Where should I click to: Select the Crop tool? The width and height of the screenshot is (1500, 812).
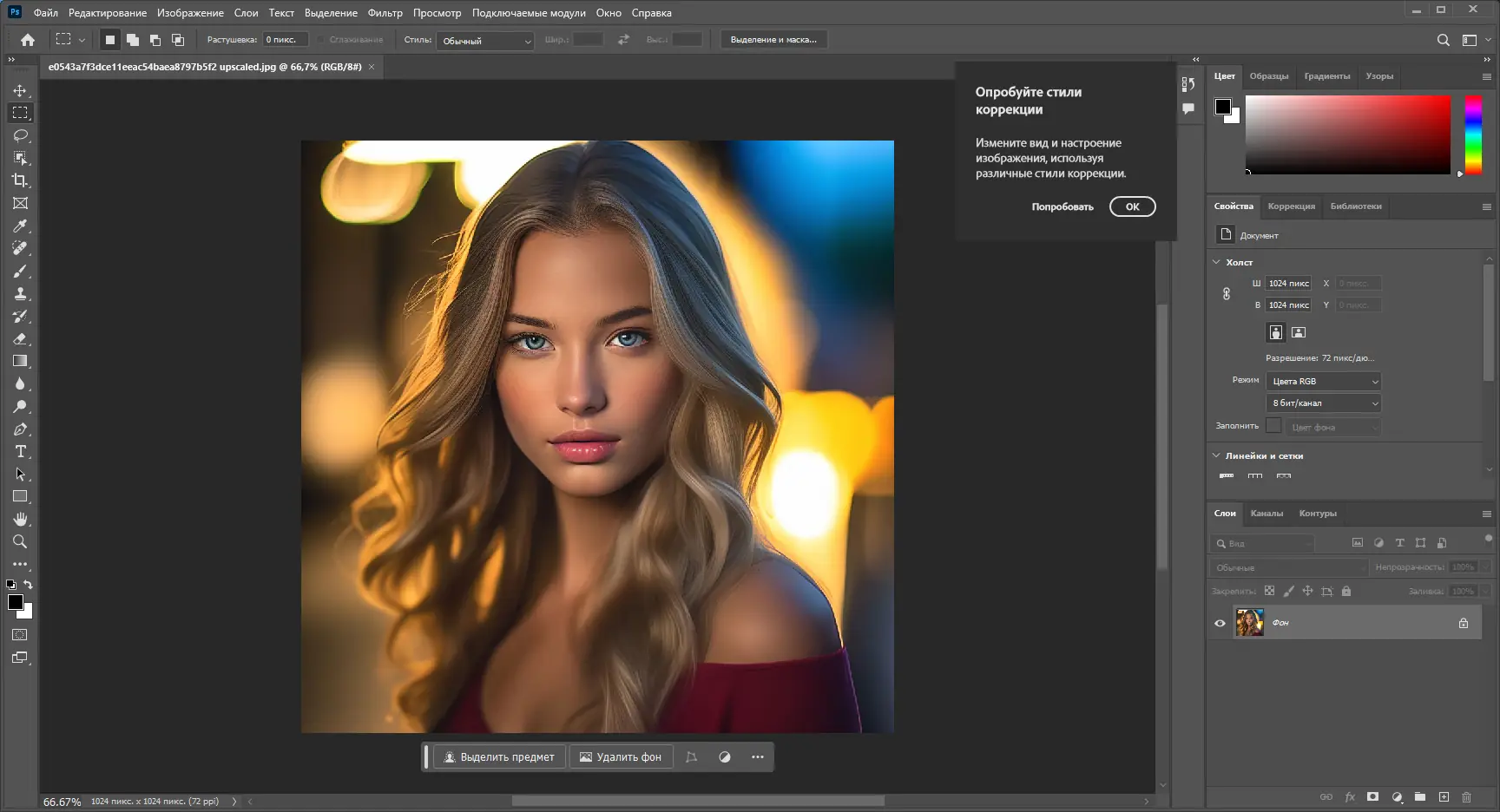pos(21,180)
